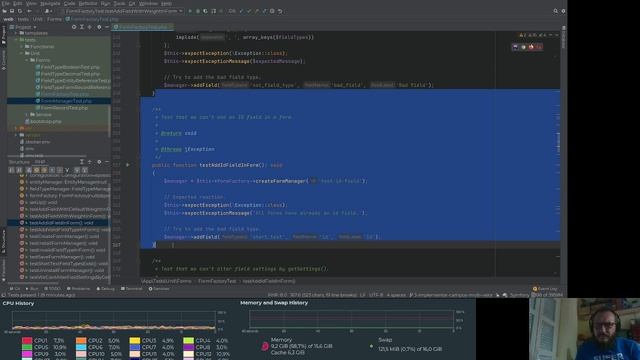Viewport: 640px width, 360px height.
Task: Click the Search Everywhere magnifier icon
Action: click(x=556, y=11)
